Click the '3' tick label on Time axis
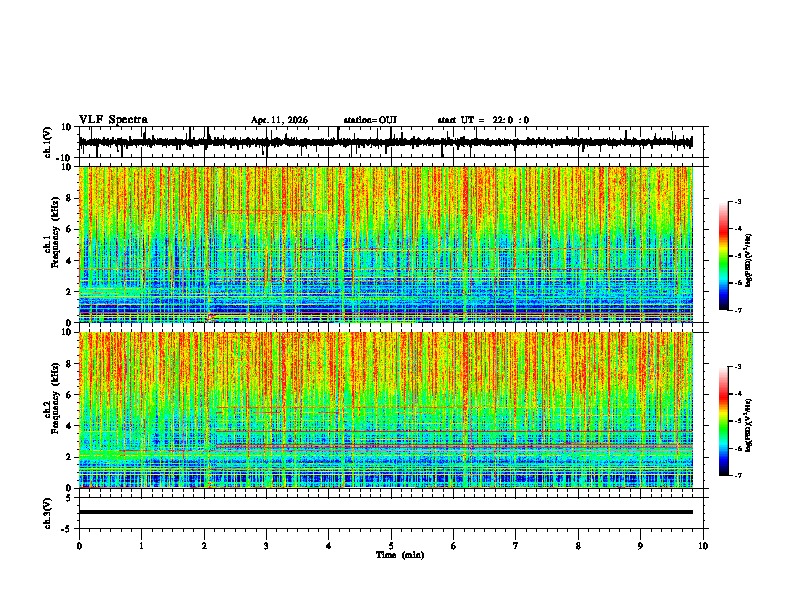 [x=266, y=546]
